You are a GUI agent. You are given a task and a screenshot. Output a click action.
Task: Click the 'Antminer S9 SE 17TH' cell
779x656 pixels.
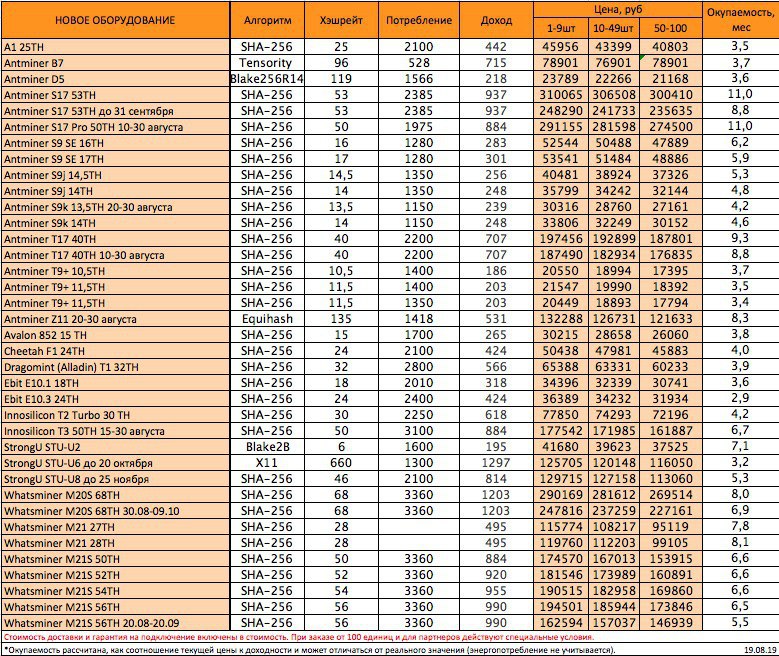[x=115, y=159]
